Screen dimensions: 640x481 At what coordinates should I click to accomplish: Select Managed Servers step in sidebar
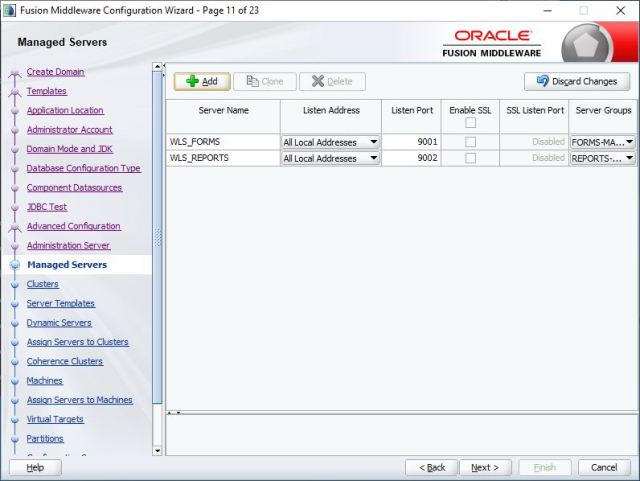pyautogui.click(x=67, y=265)
